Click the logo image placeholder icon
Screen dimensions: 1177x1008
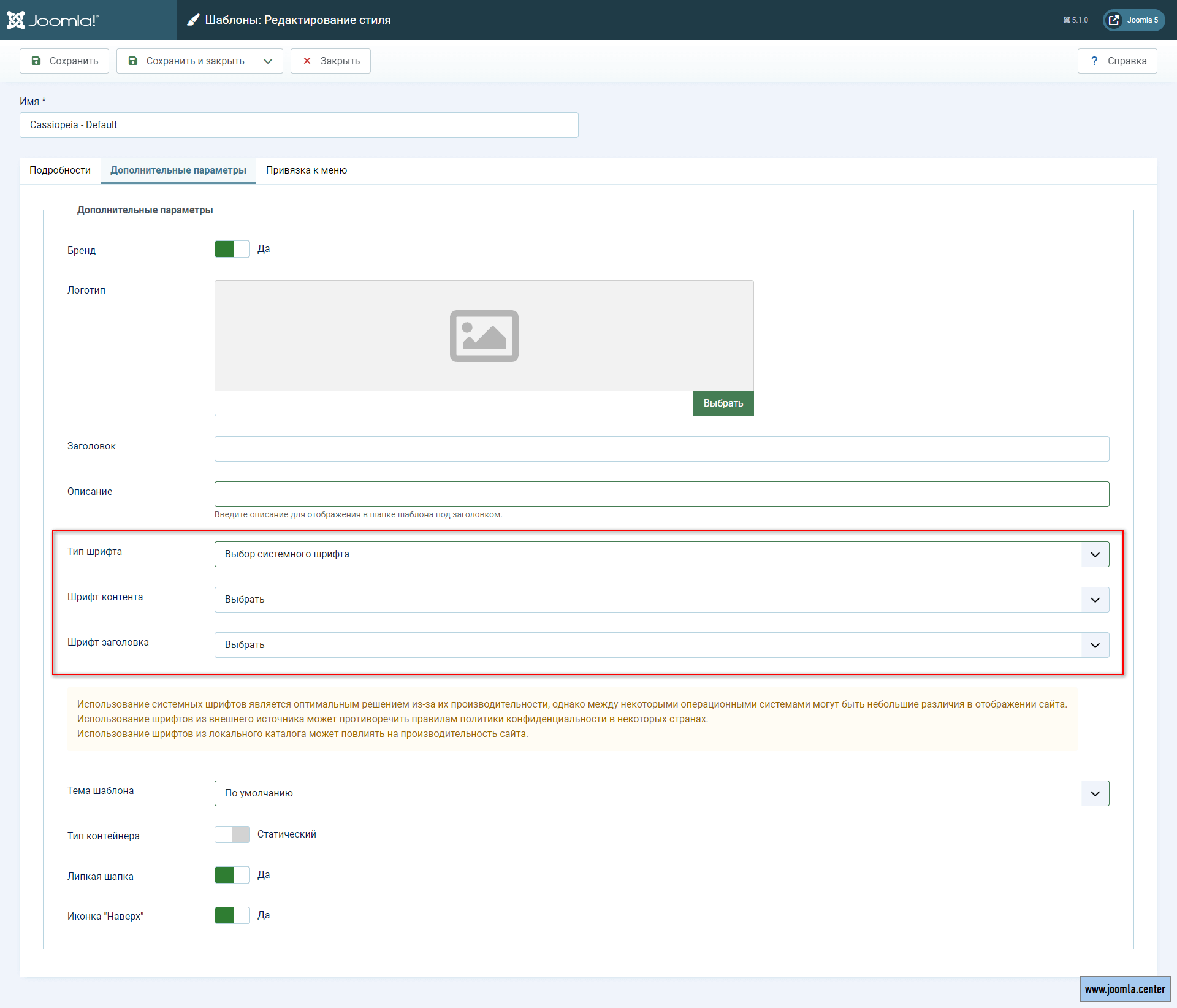(x=484, y=336)
